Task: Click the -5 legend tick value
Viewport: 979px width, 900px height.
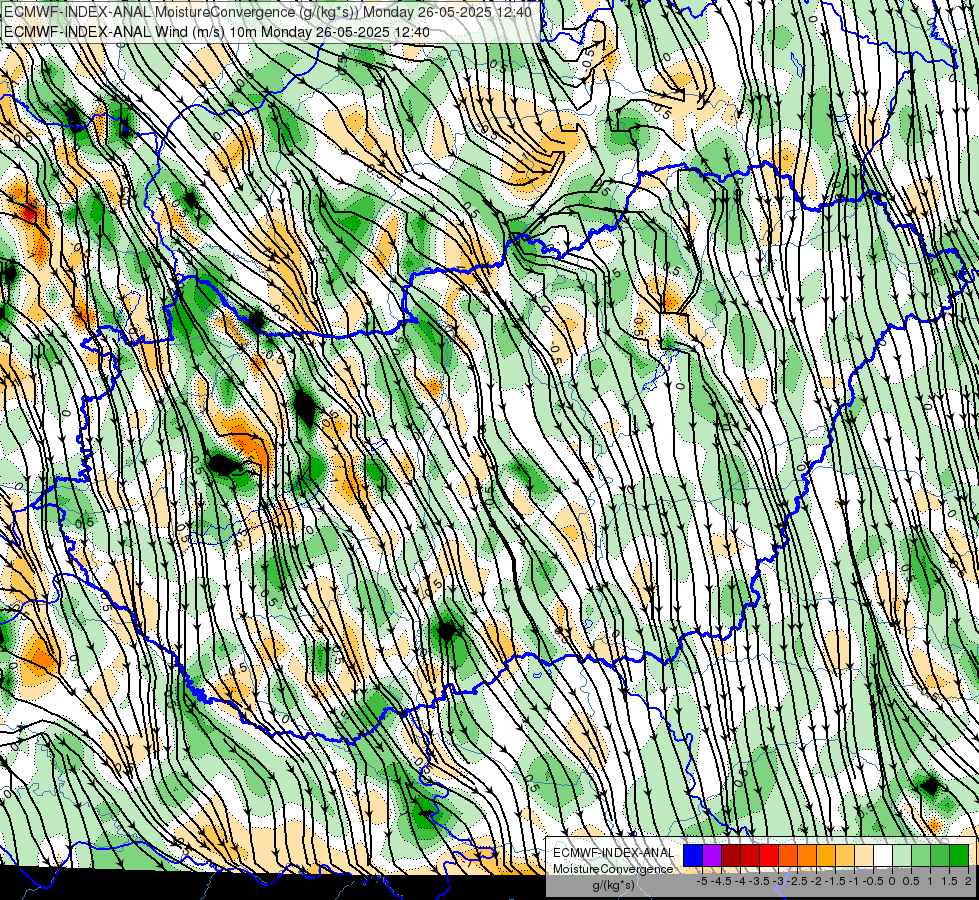Action: [702, 881]
